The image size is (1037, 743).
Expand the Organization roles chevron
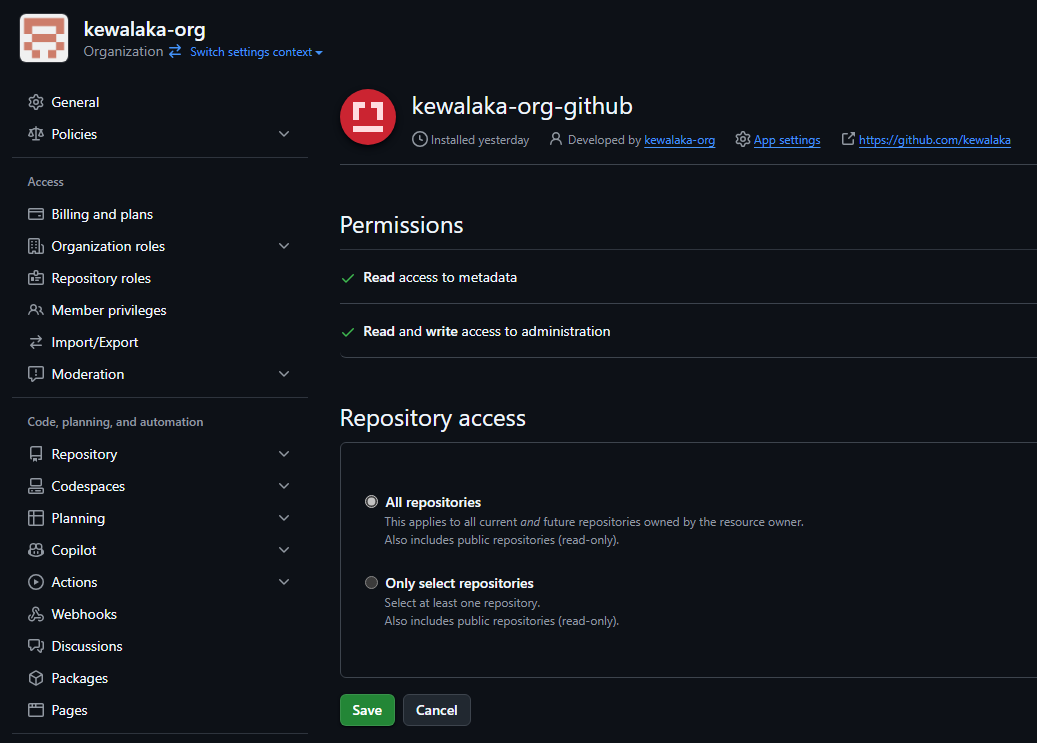pos(284,246)
